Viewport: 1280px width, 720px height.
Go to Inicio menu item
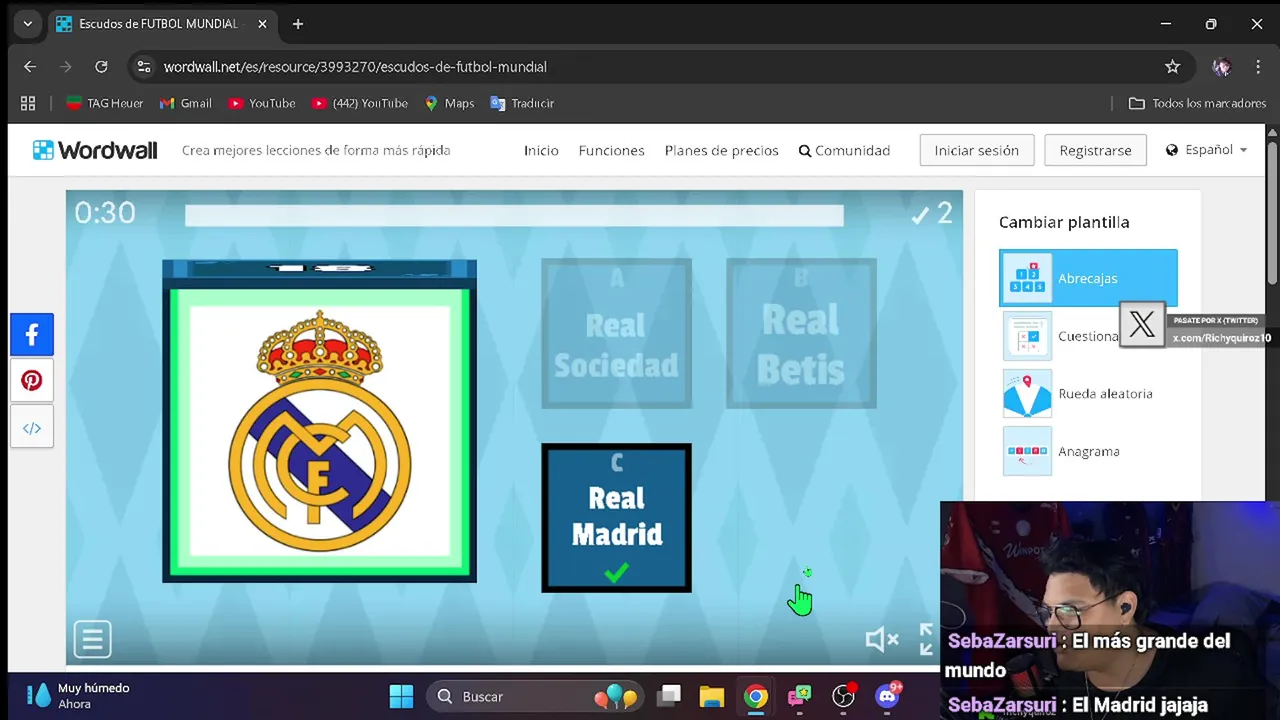[x=541, y=150]
